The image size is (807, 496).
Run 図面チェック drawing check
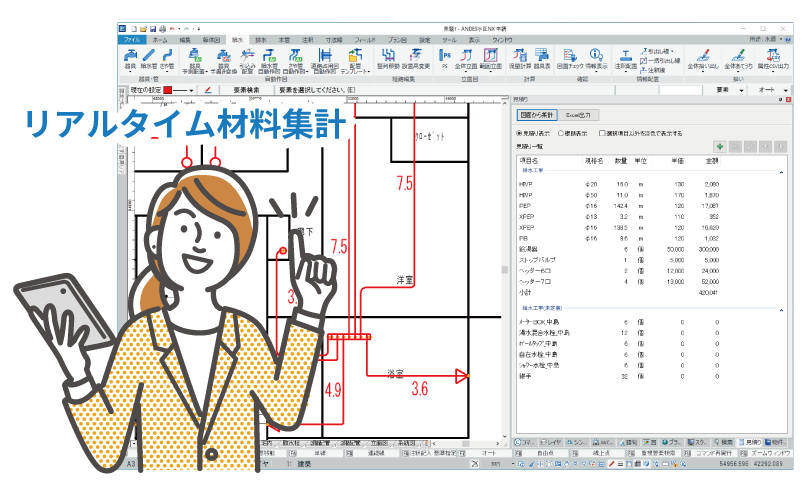tap(570, 59)
